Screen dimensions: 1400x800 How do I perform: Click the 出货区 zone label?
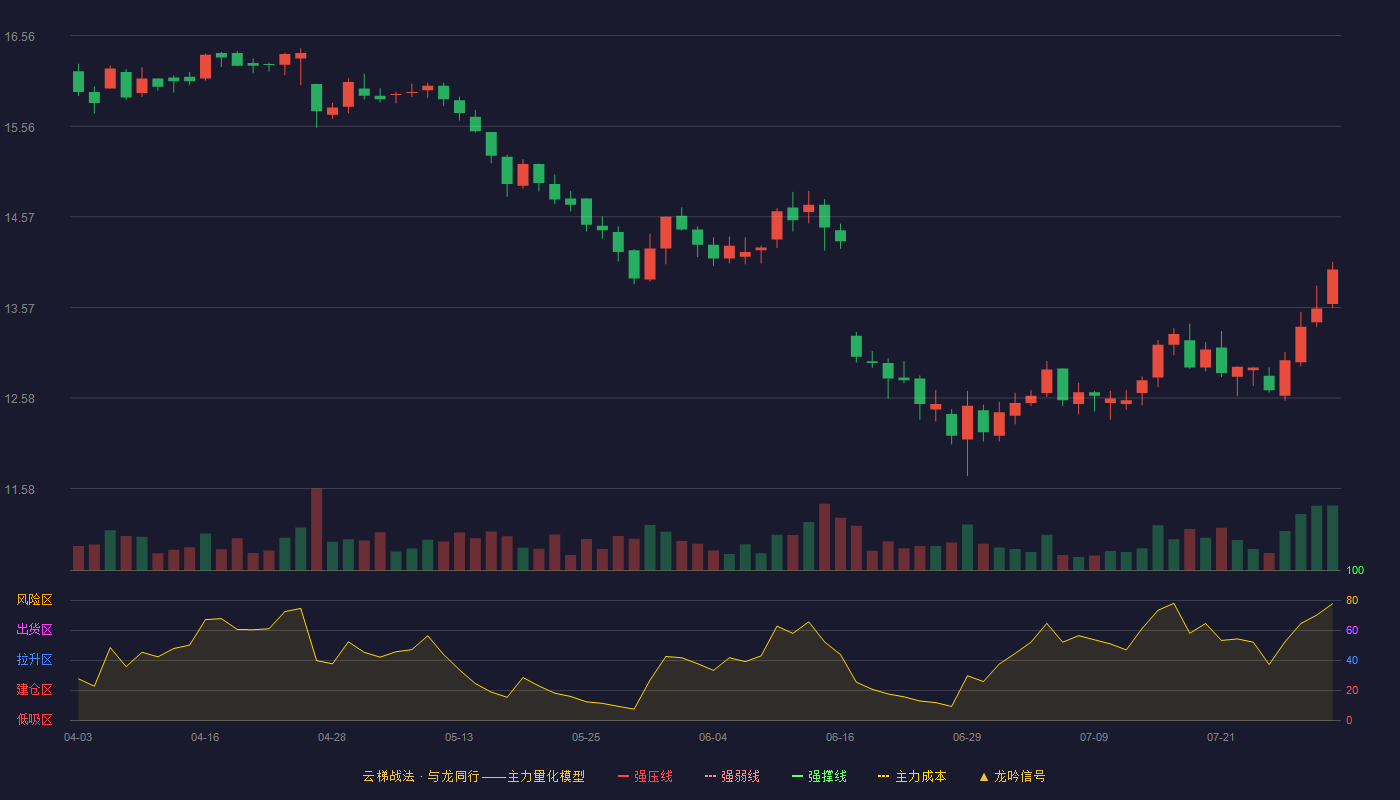(34, 630)
